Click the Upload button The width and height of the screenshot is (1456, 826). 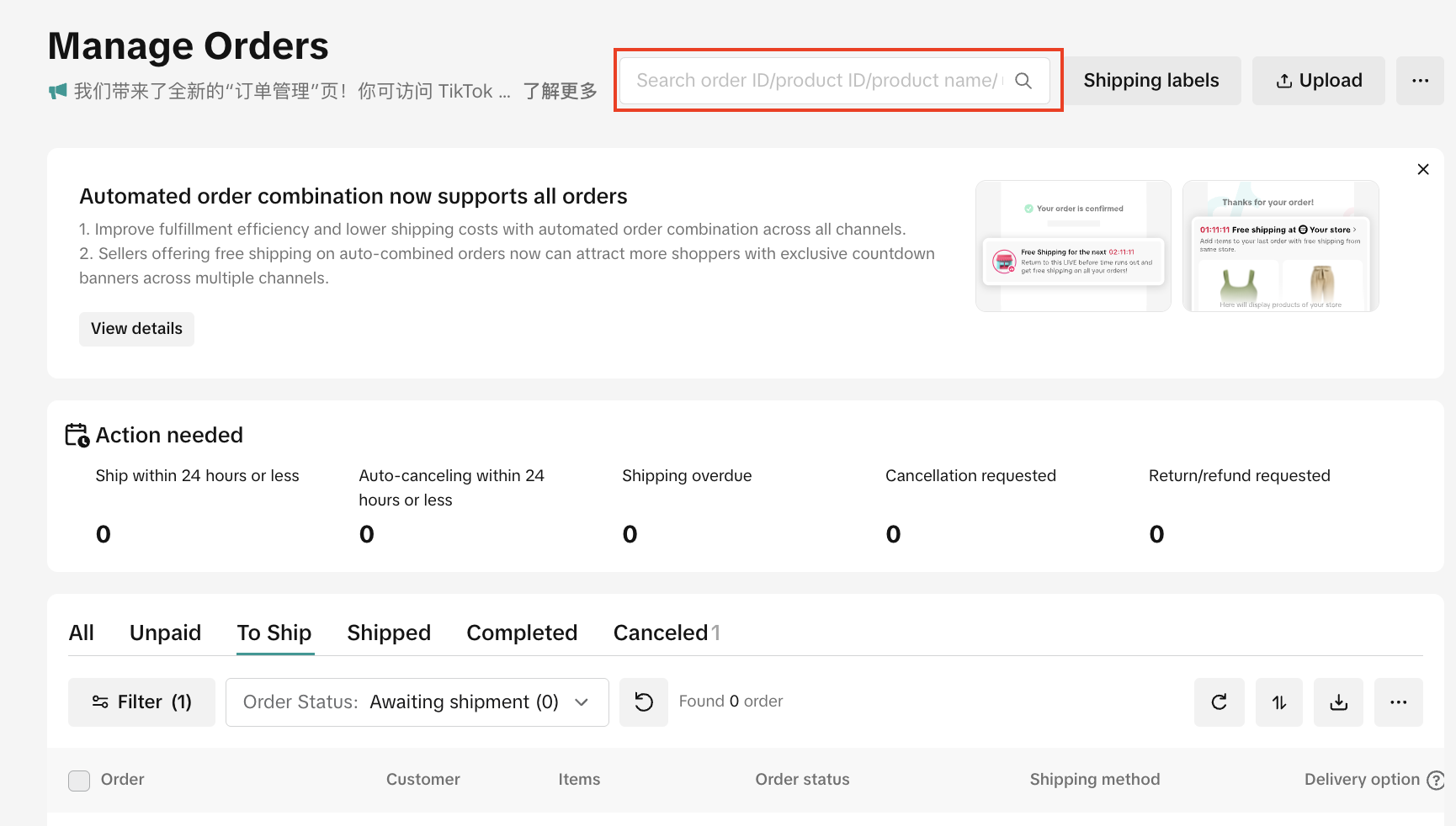tap(1318, 81)
